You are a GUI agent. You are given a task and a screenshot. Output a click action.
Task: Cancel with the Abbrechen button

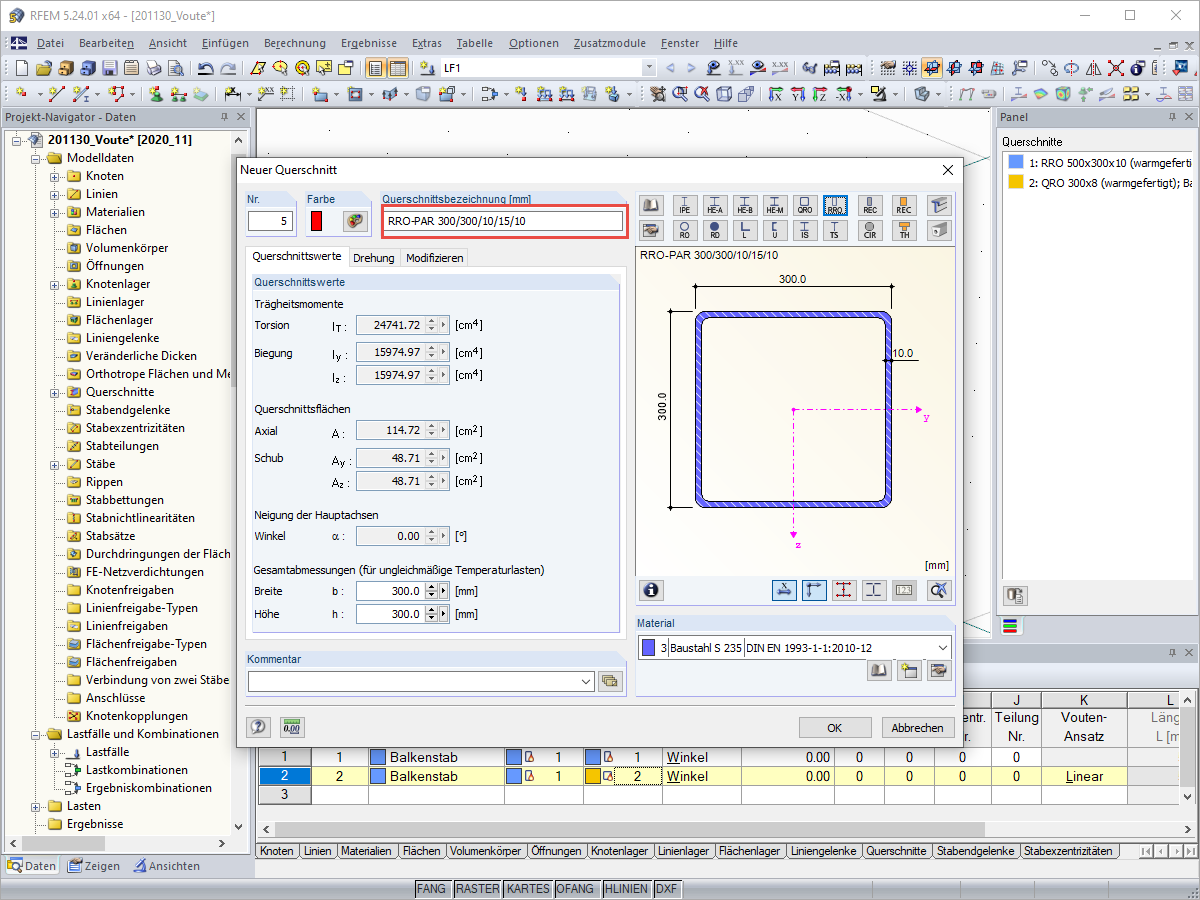click(x=917, y=728)
